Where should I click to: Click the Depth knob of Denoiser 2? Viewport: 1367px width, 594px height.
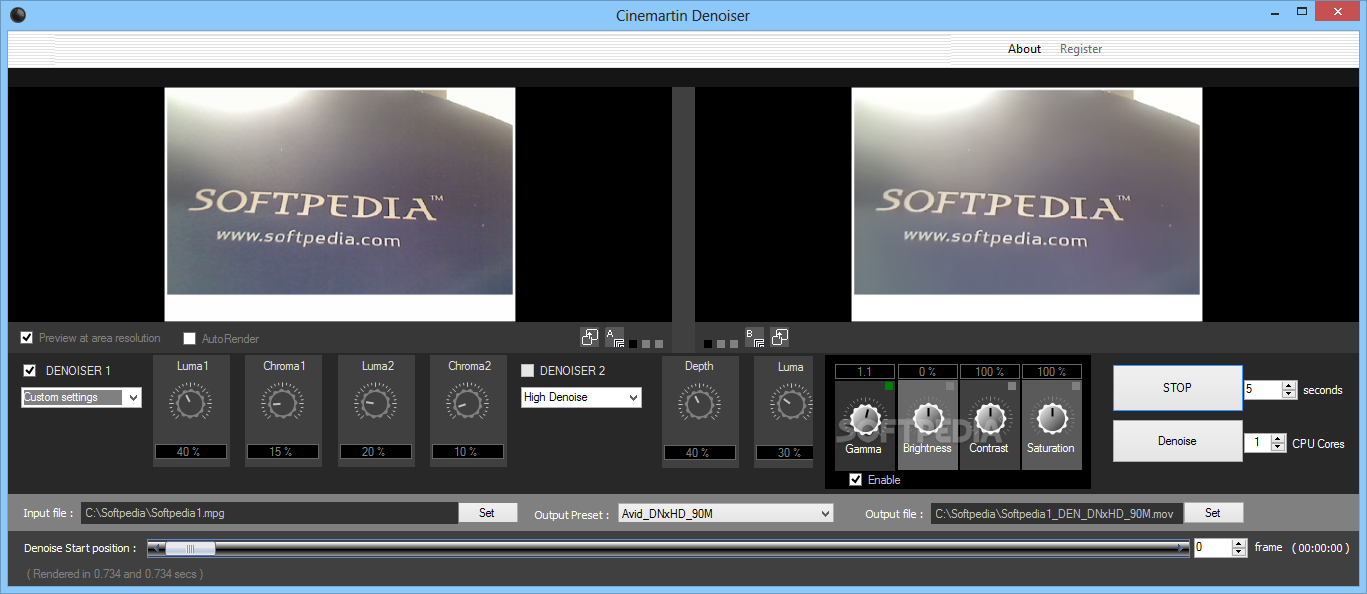click(x=699, y=404)
